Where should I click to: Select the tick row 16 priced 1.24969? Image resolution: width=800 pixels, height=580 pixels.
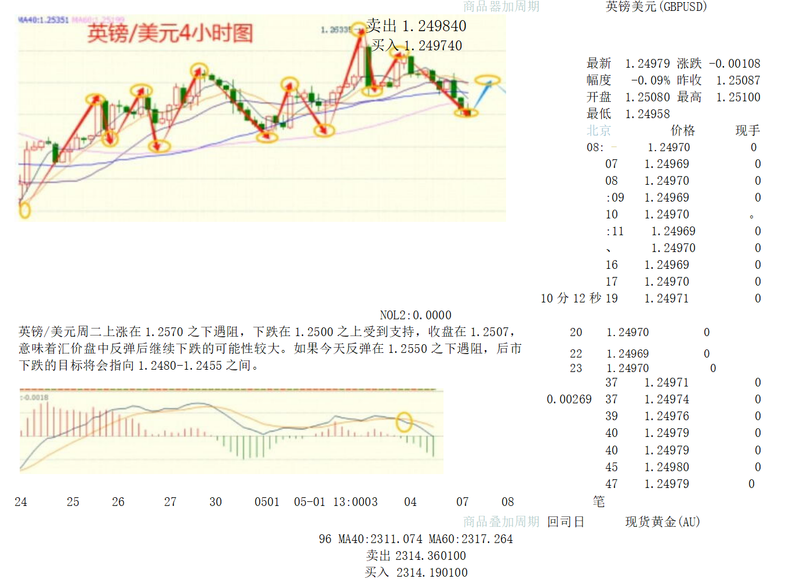coord(683,265)
